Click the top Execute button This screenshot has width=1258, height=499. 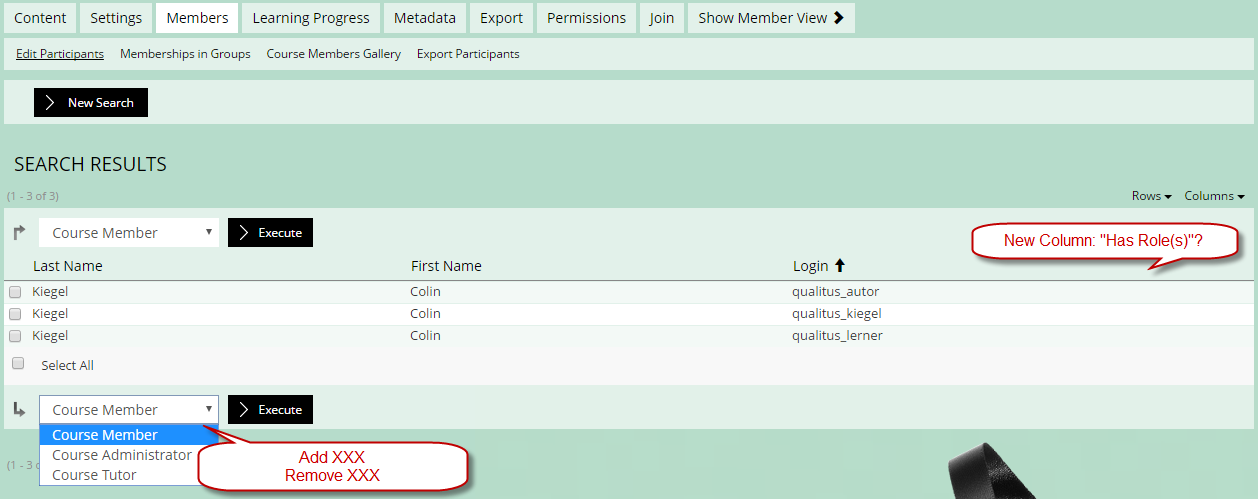coord(270,233)
